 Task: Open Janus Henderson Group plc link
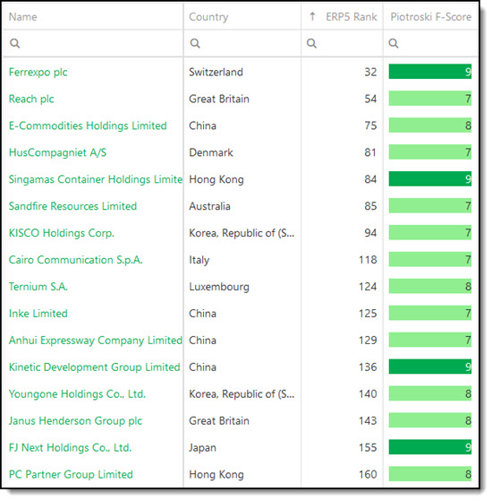pos(76,421)
